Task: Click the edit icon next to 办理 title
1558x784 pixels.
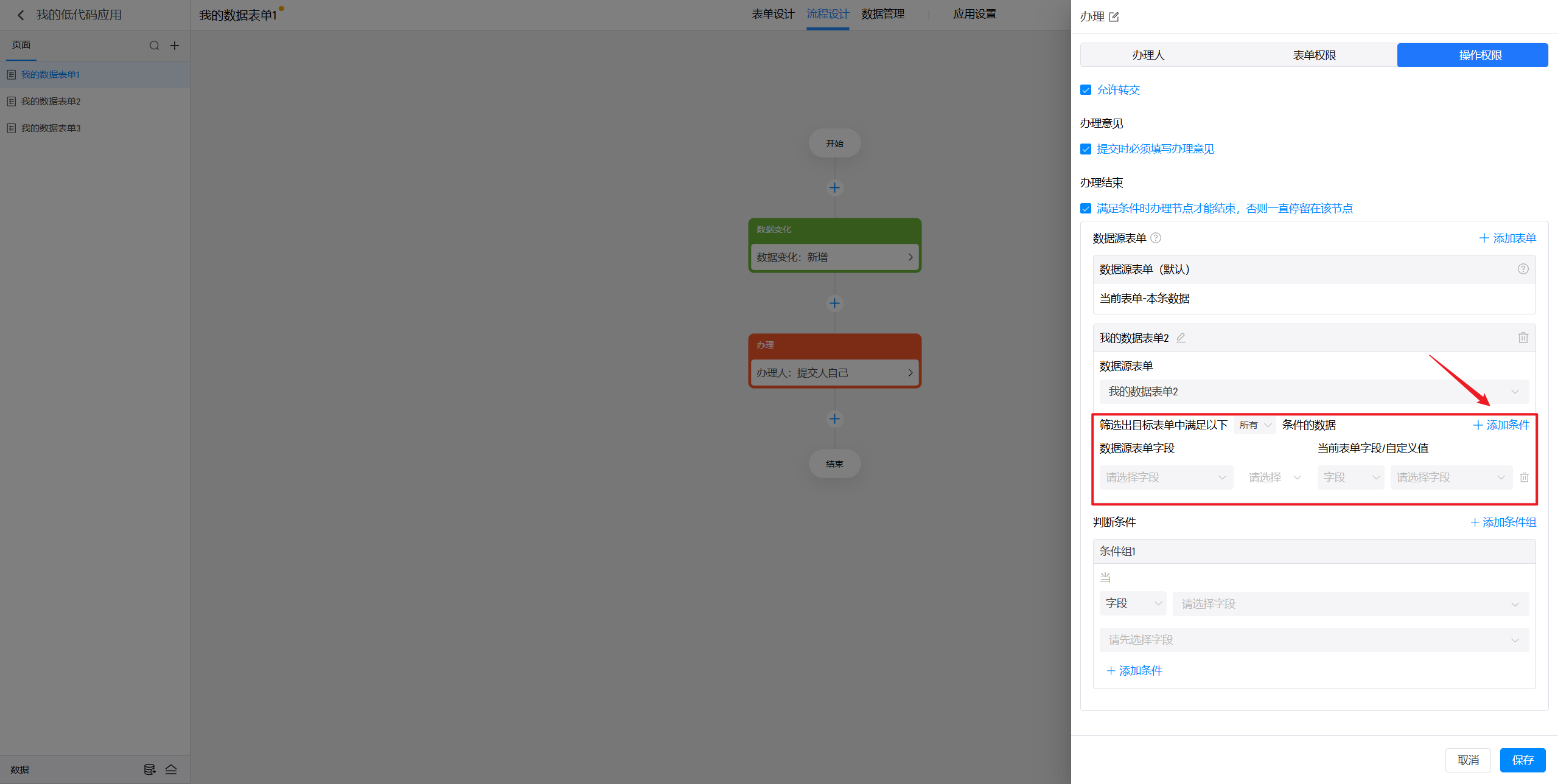Action: (x=1114, y=17)
